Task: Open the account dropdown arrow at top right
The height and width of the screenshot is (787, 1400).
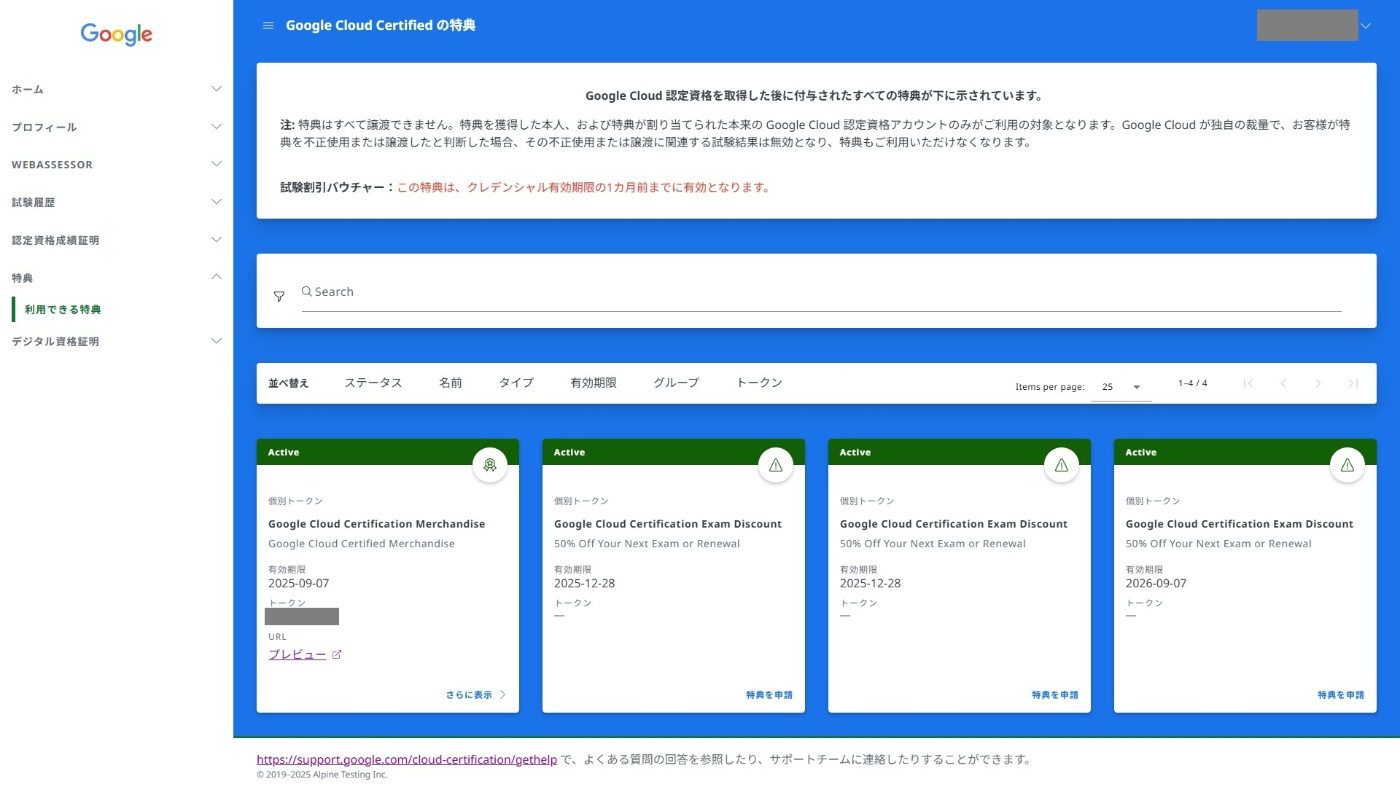Action: [1366, 26]
